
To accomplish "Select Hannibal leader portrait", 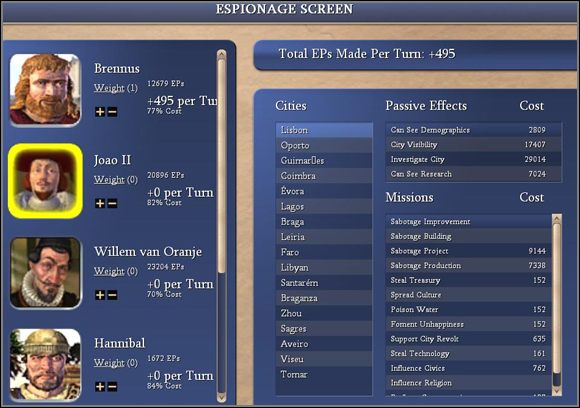I will (45, 364).
